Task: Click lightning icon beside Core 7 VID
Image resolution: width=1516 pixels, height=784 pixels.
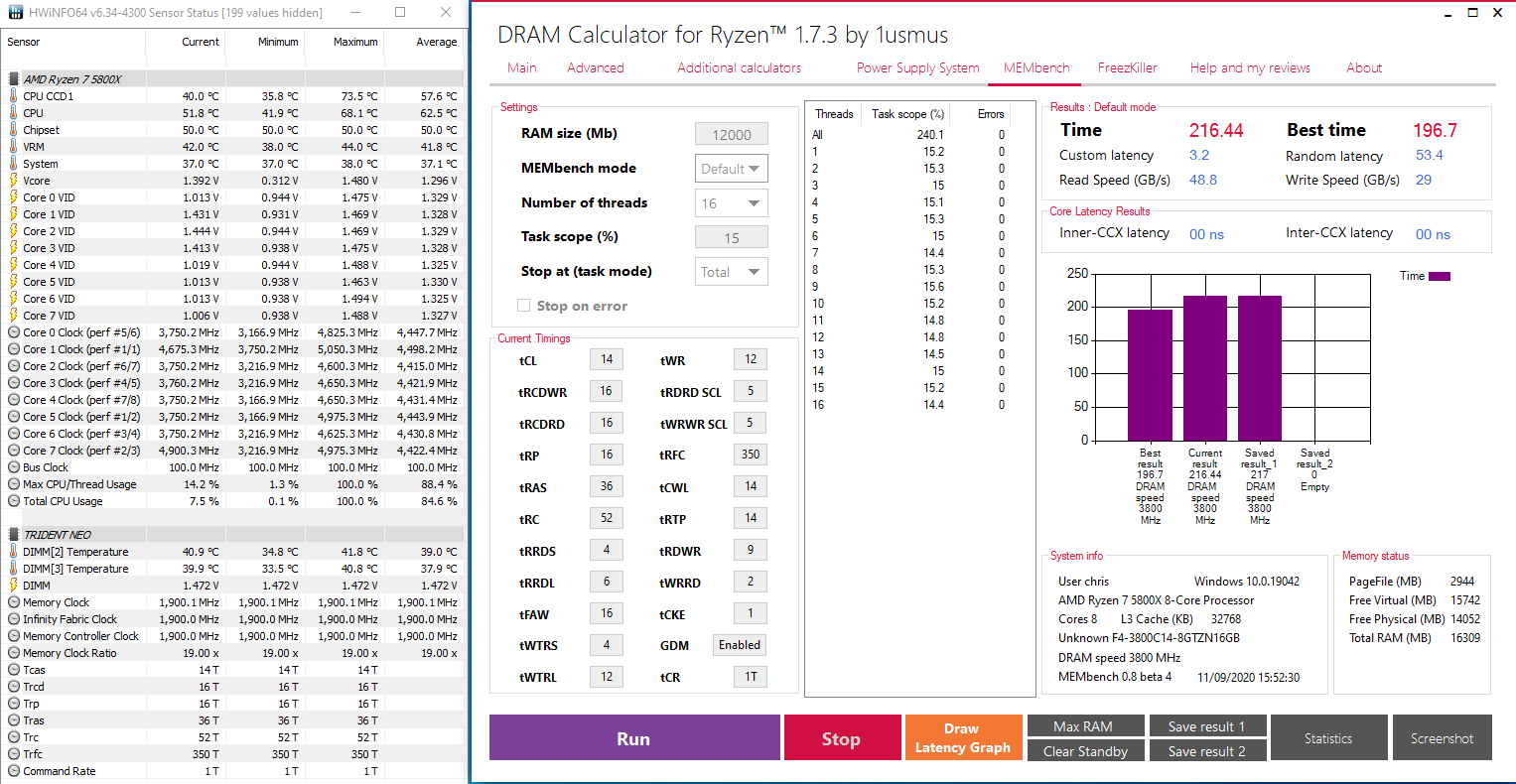Action: (x=14, y=316)
